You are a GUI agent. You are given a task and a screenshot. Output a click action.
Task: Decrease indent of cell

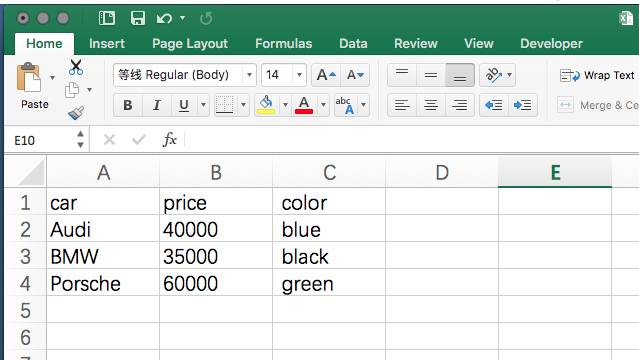click(x=494, y=106)
